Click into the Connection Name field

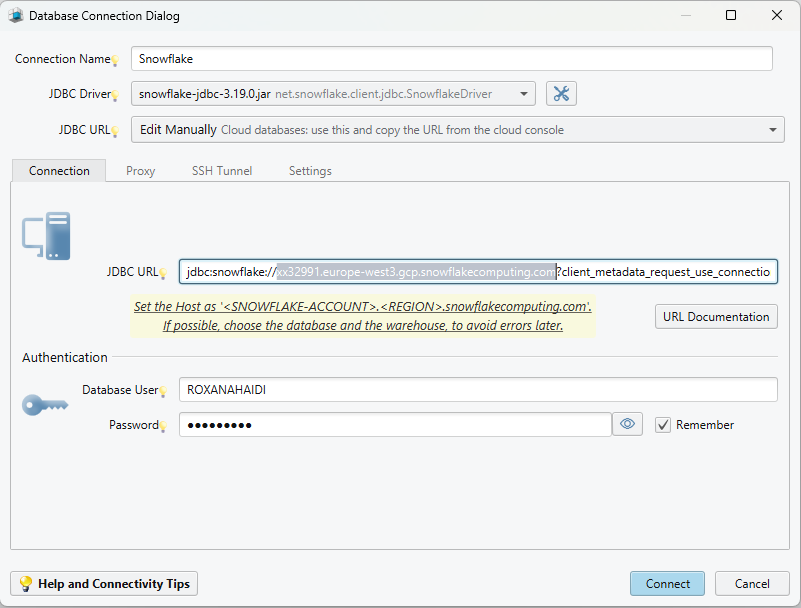(451, 59)
